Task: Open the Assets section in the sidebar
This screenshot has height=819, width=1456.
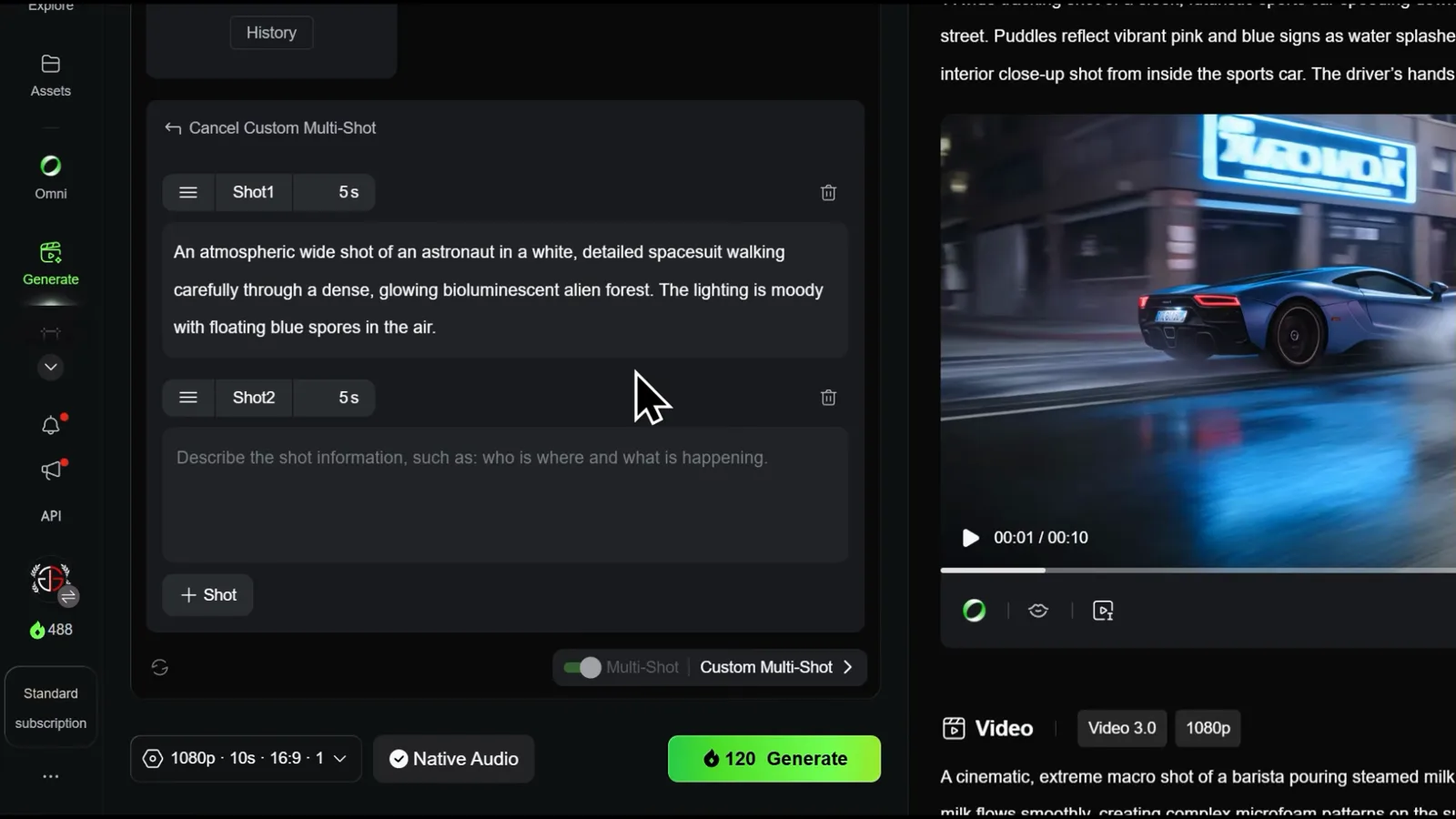Action: (50, 76)
